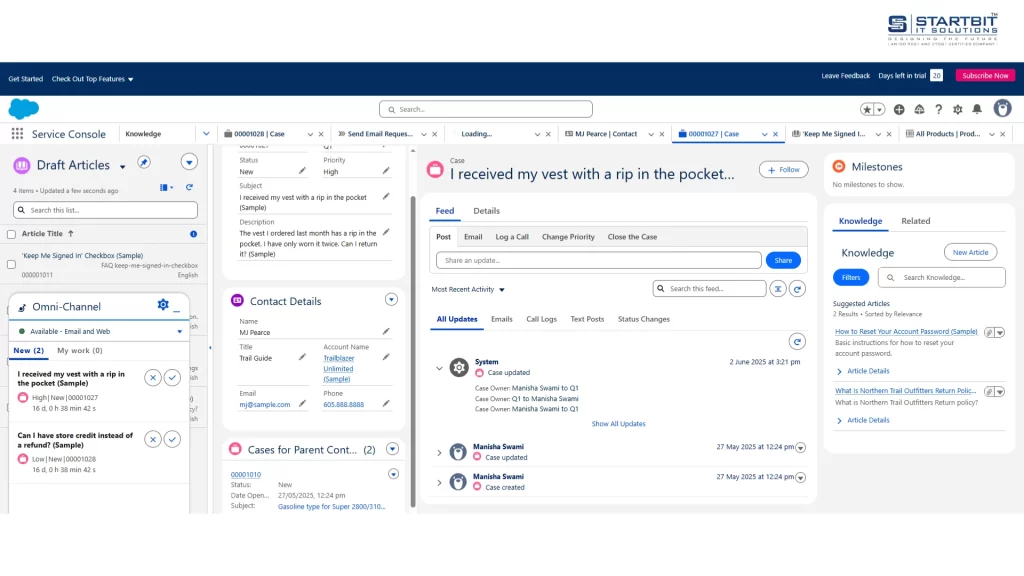Switch to My work (0) tab
Screen dimensions: 1024x576
pos(80,351)
